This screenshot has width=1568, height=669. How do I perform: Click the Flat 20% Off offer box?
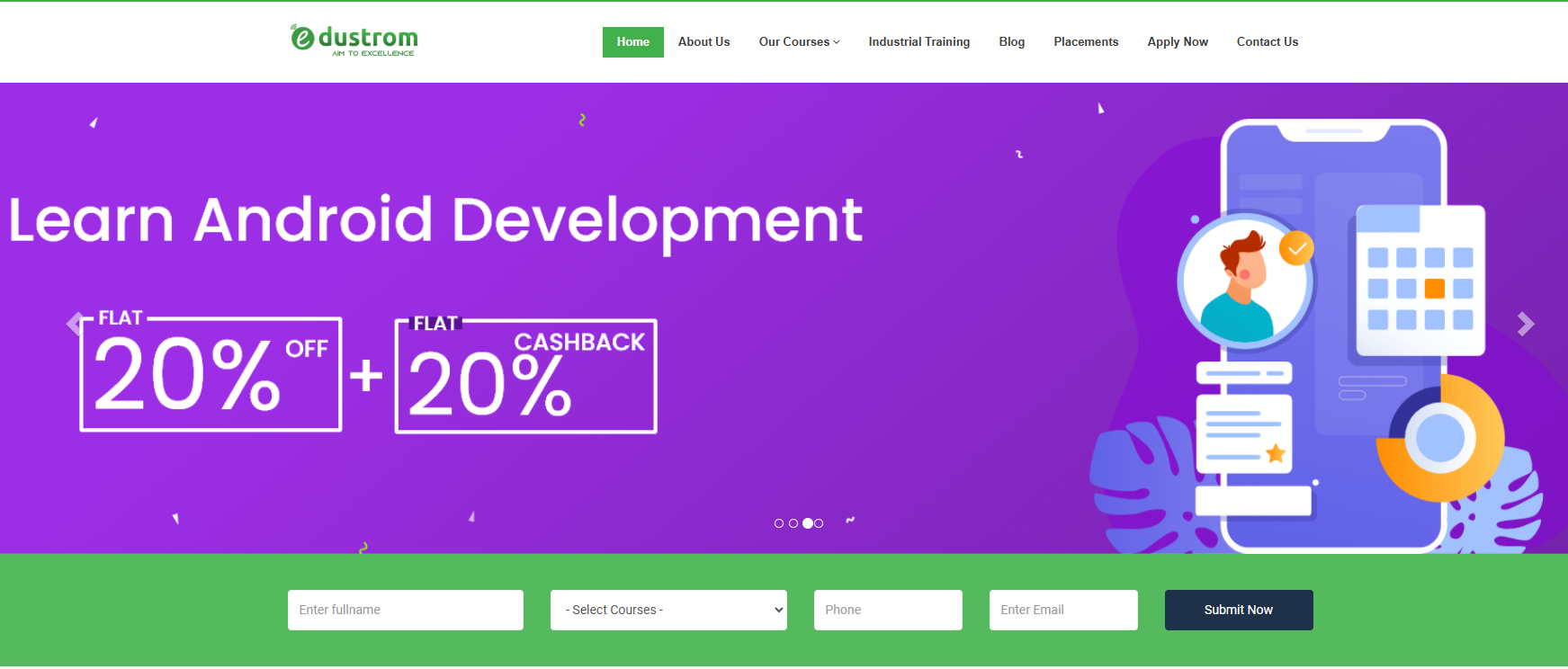coord(211,372)
